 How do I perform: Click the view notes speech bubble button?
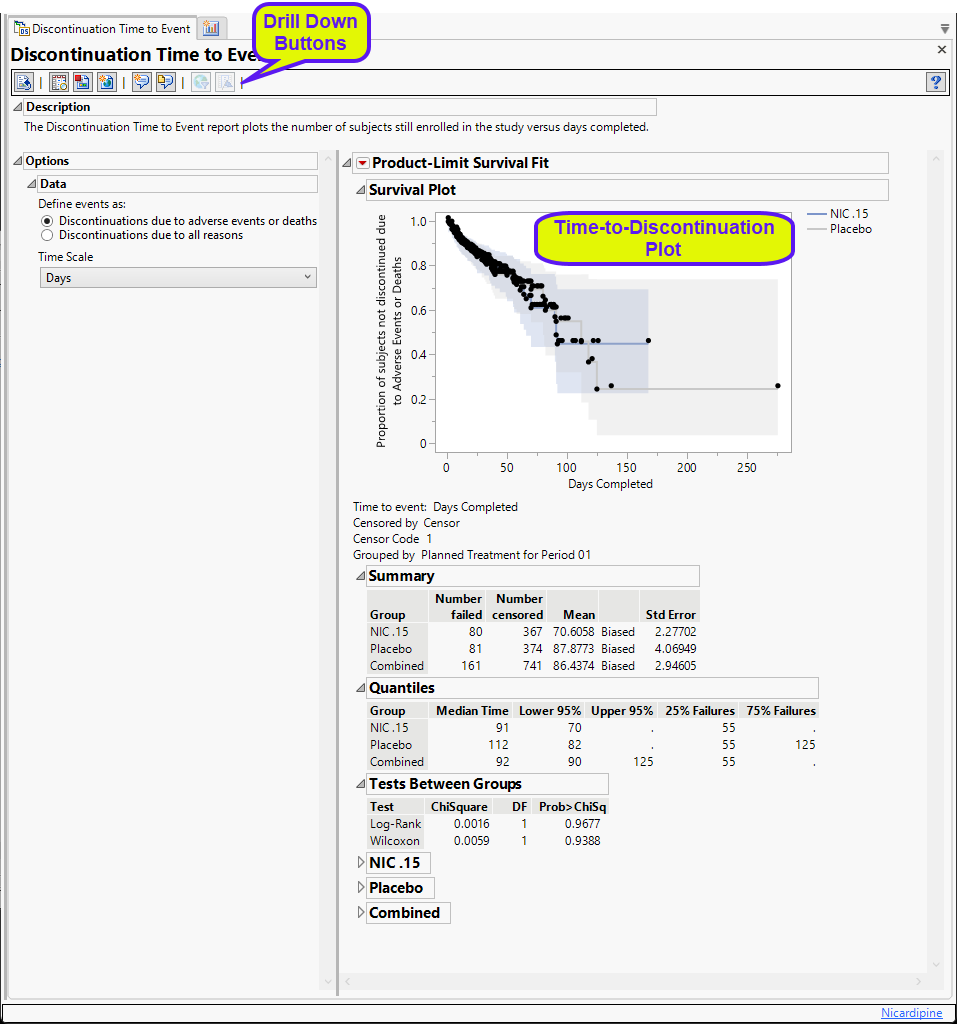click(x=165, y=82)
